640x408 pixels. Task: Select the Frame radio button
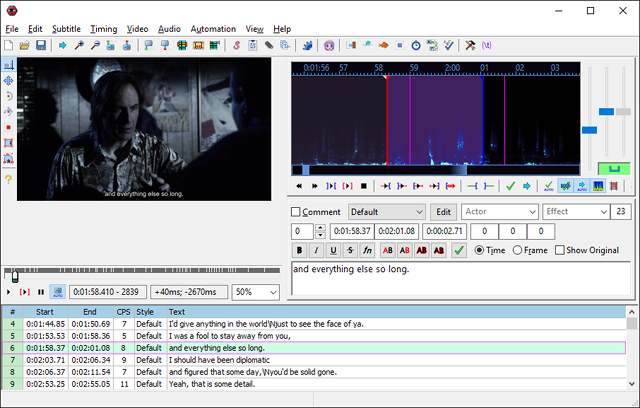518,250
